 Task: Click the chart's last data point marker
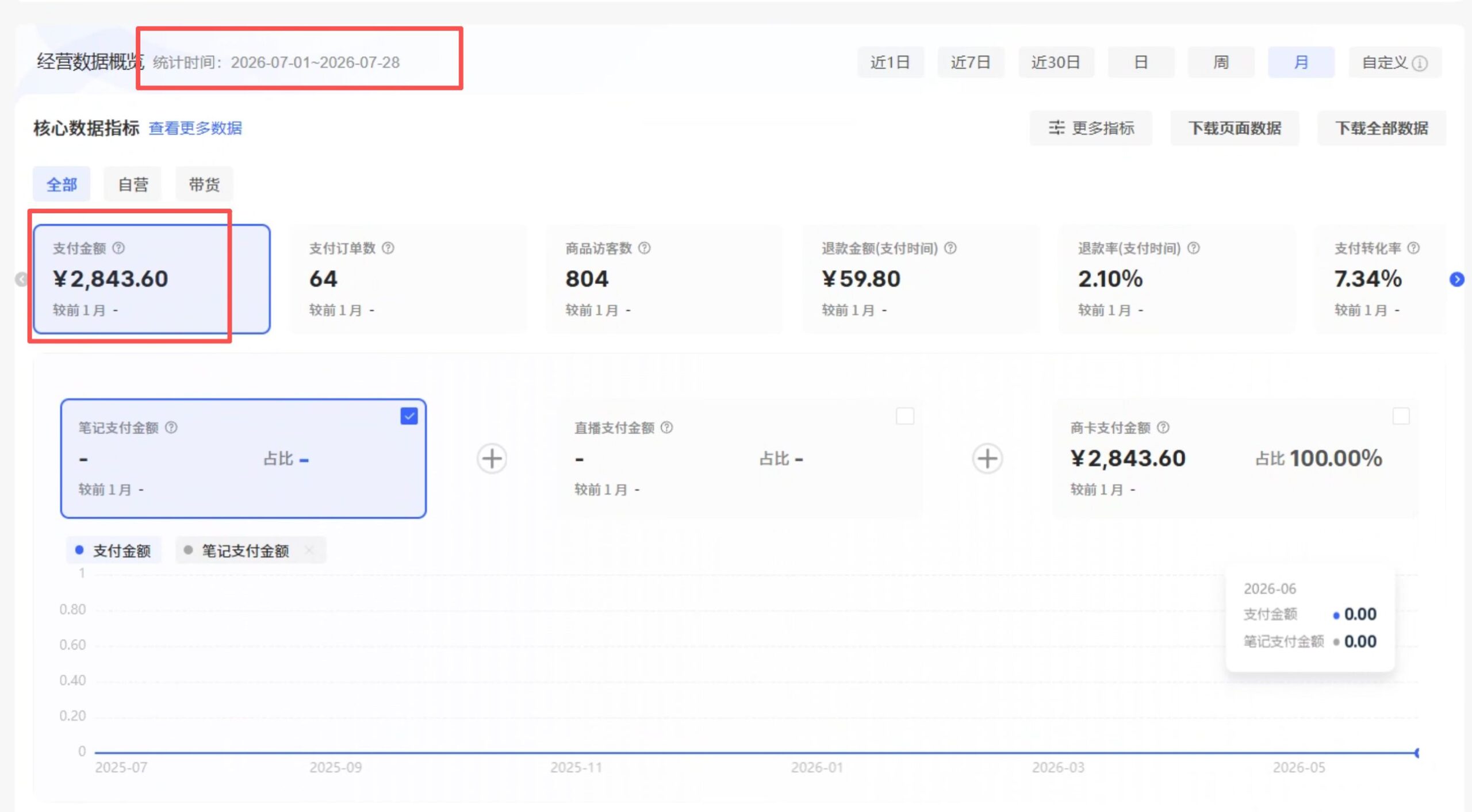1416,753
